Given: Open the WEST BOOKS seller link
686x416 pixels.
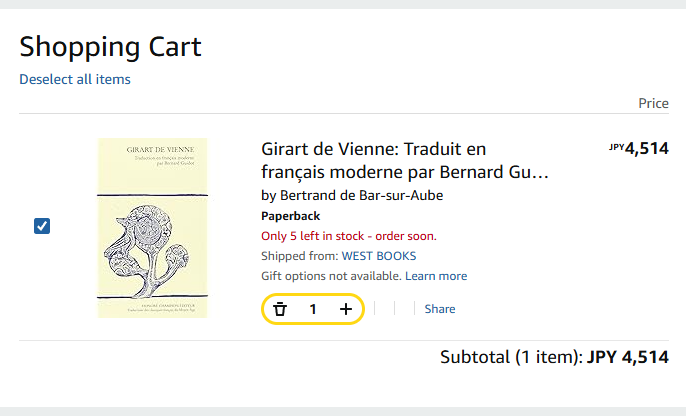Looking at the screenshot, I should pyautogui.click(x=379, y=256).
